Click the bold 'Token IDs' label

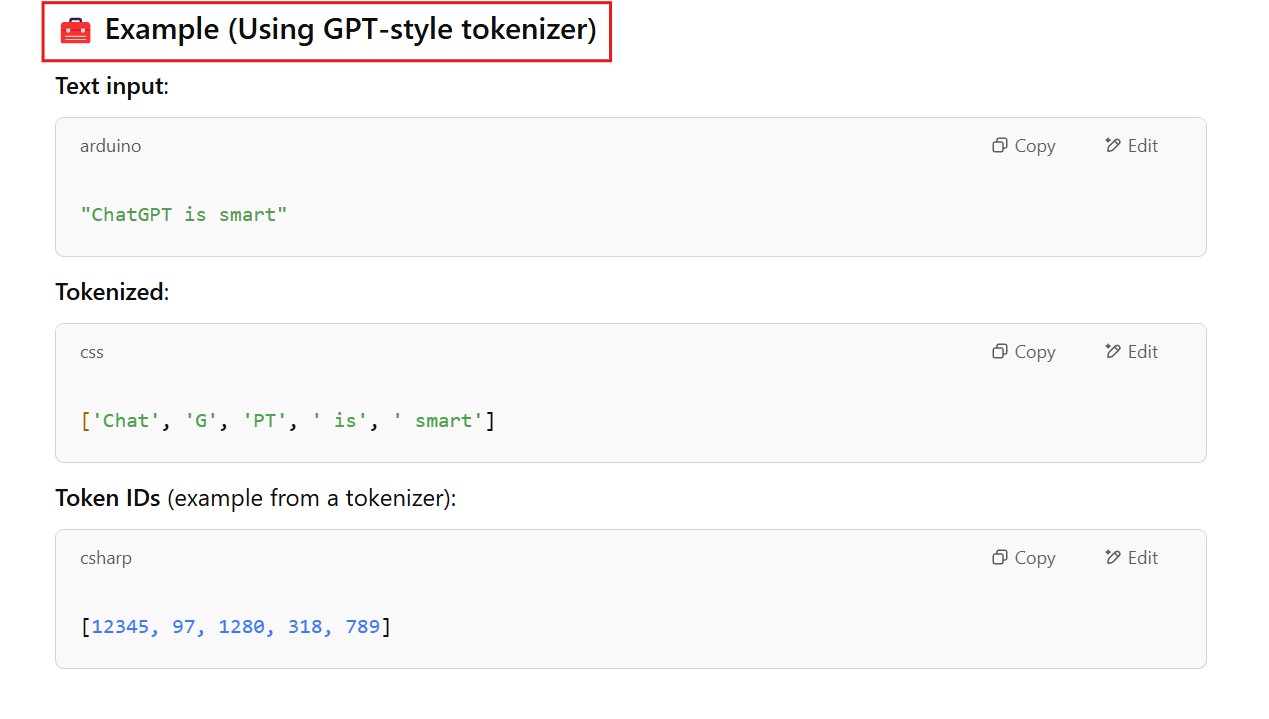point(108,498)
